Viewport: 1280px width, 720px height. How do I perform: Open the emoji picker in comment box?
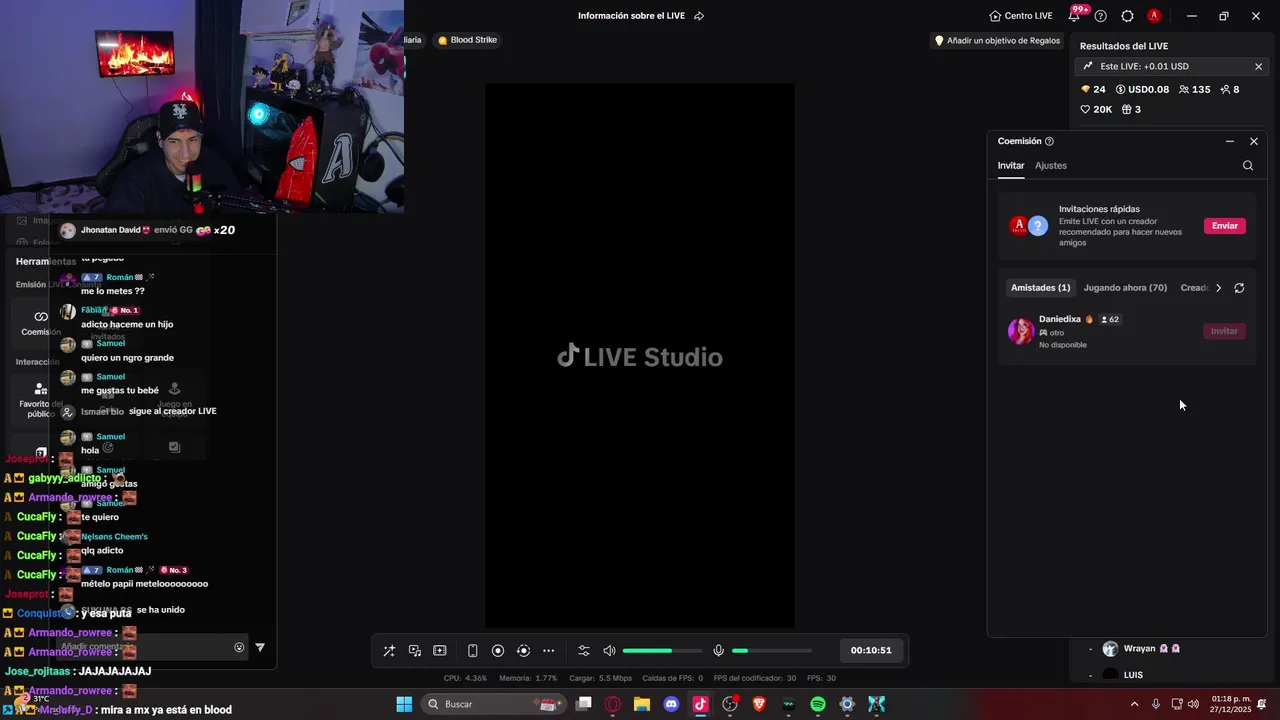[x=239, y=647]
